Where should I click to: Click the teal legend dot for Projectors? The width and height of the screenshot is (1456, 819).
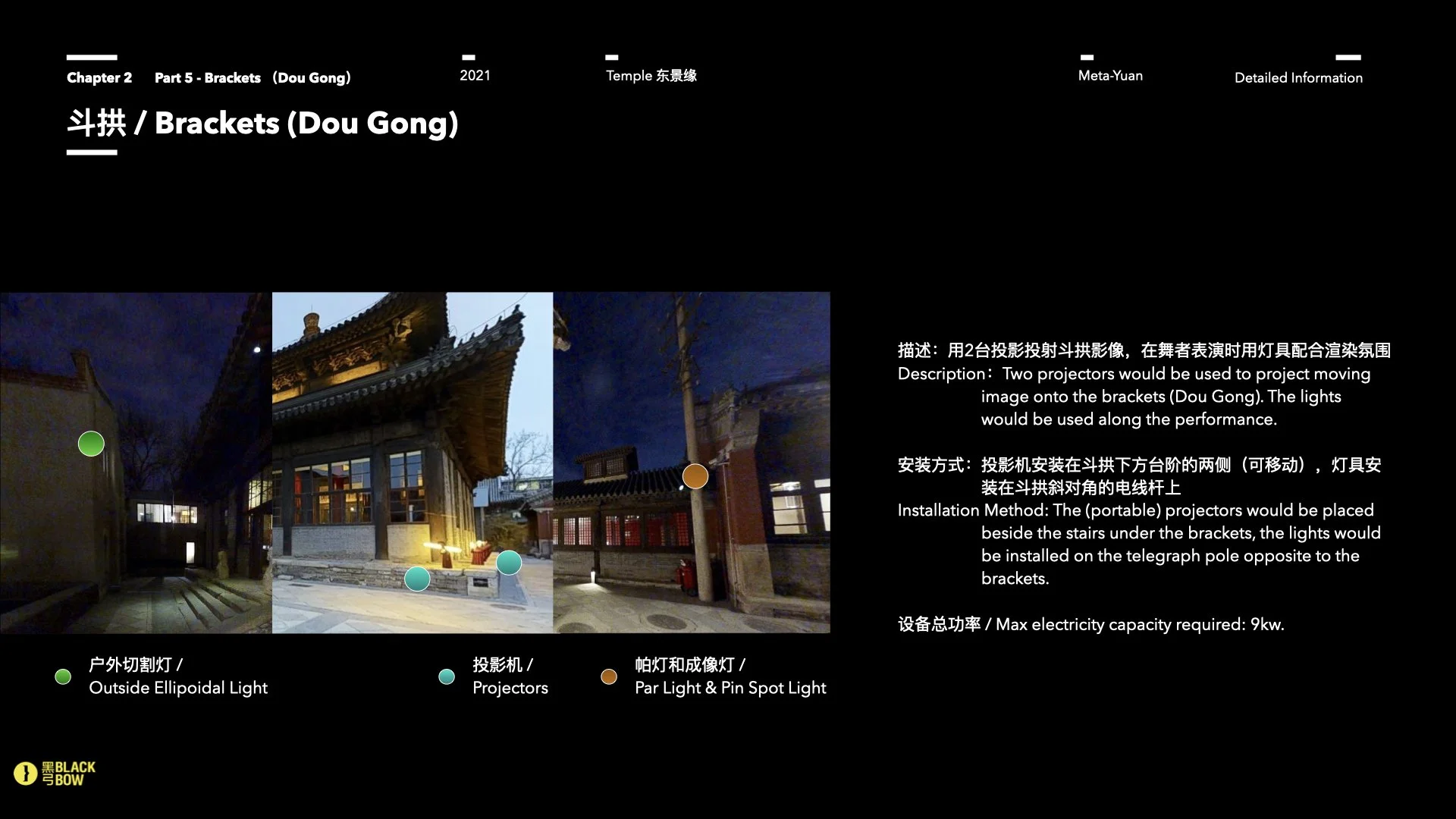click(447, 676)
